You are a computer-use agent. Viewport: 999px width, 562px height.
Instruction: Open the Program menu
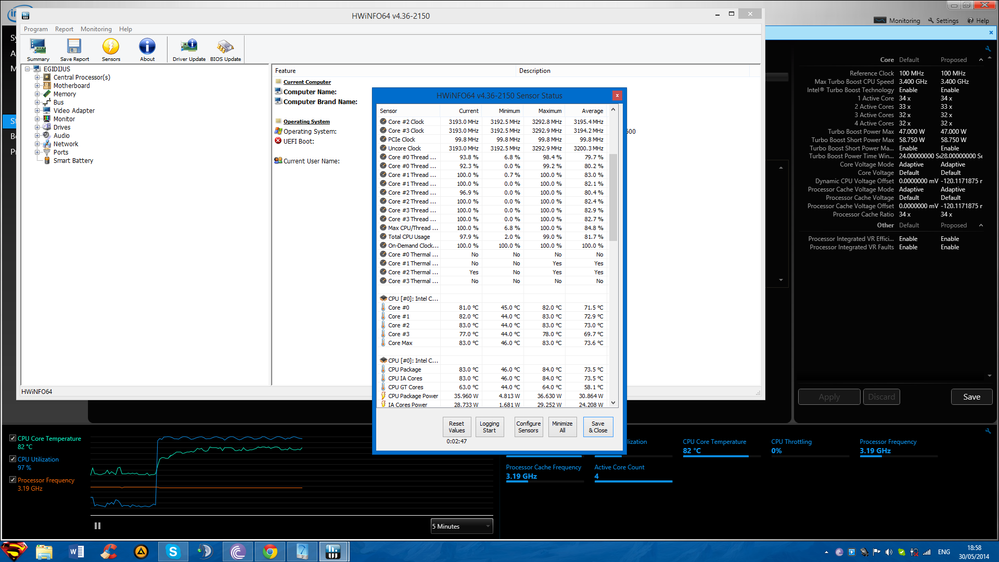click(x=36, y=29)
